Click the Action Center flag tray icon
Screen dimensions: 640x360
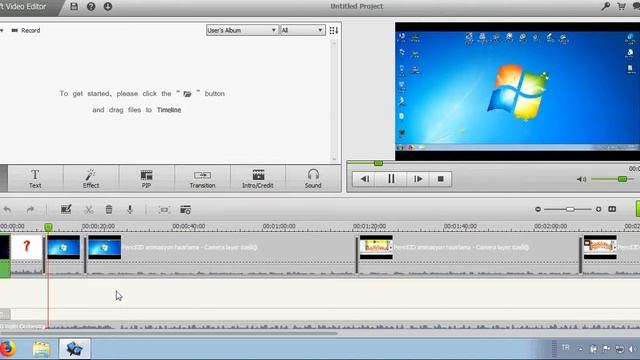click(607, 349)
